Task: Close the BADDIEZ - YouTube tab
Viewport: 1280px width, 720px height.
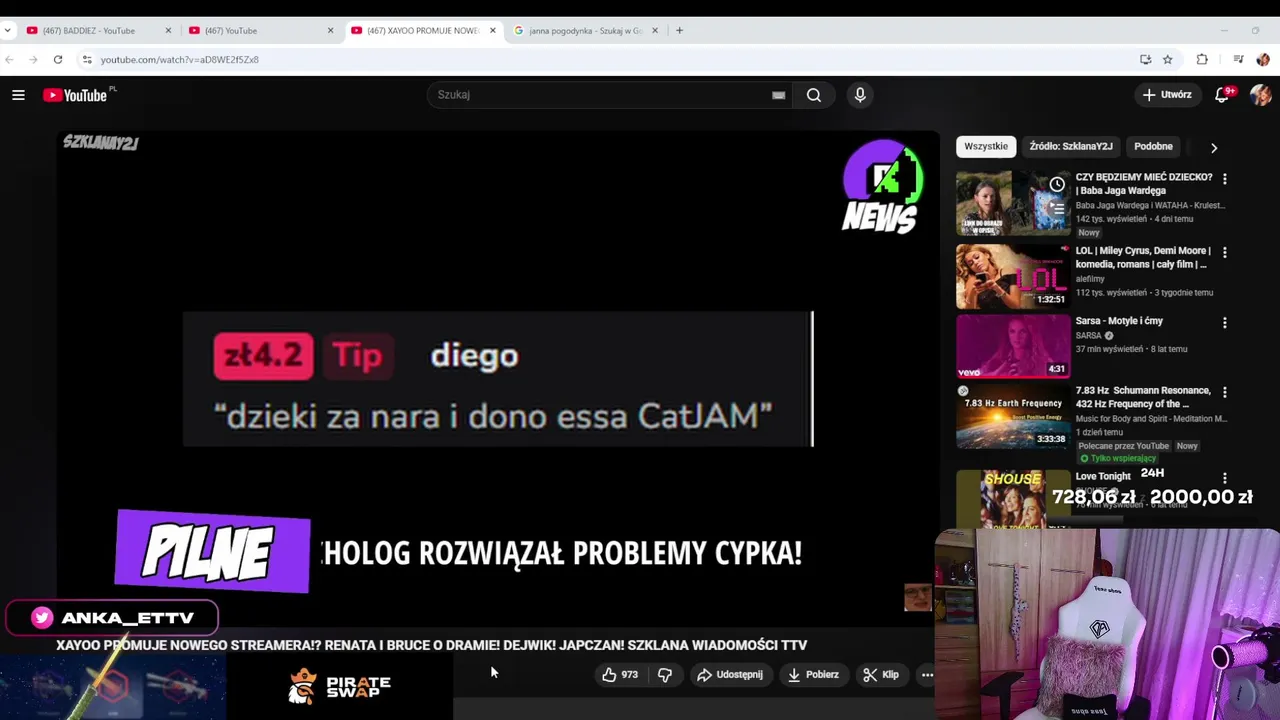Action: 168,31
